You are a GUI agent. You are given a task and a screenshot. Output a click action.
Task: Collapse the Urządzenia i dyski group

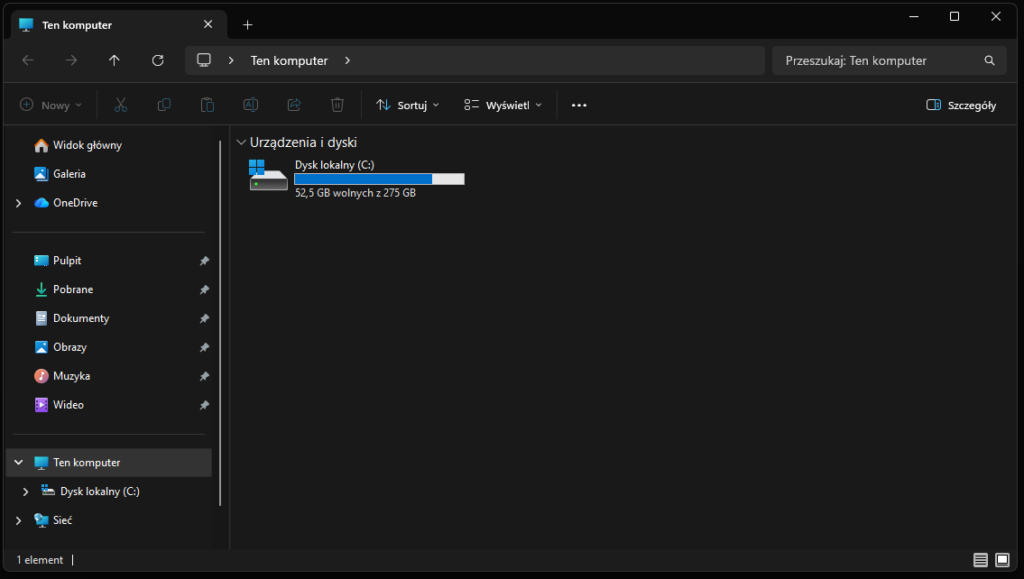coord(240,143)
